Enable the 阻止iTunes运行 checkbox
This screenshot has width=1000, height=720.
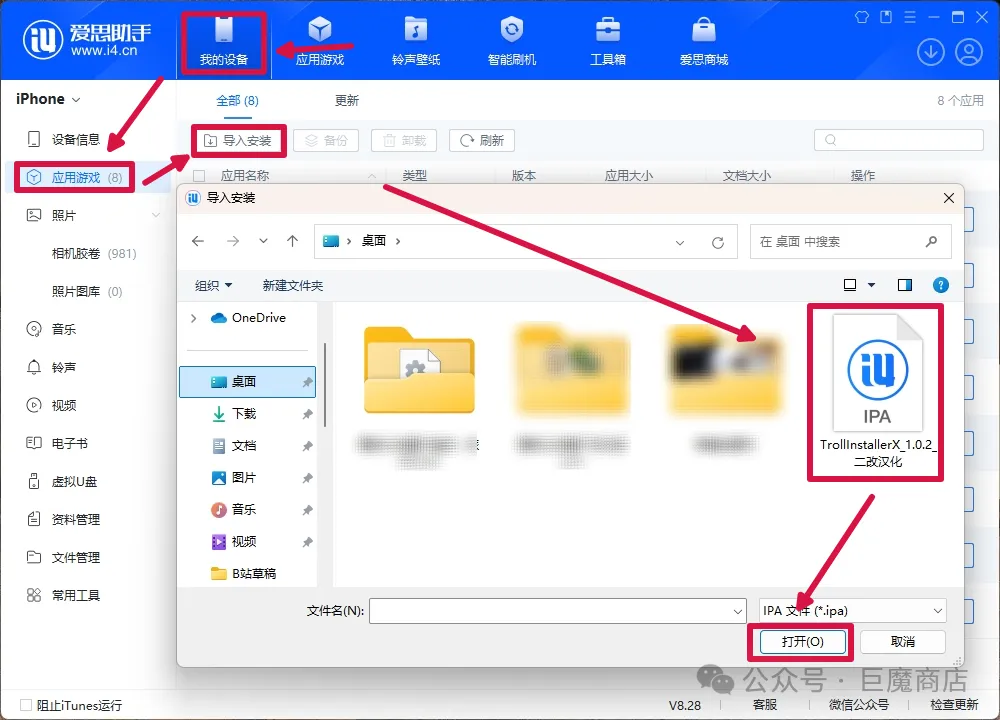26,705
